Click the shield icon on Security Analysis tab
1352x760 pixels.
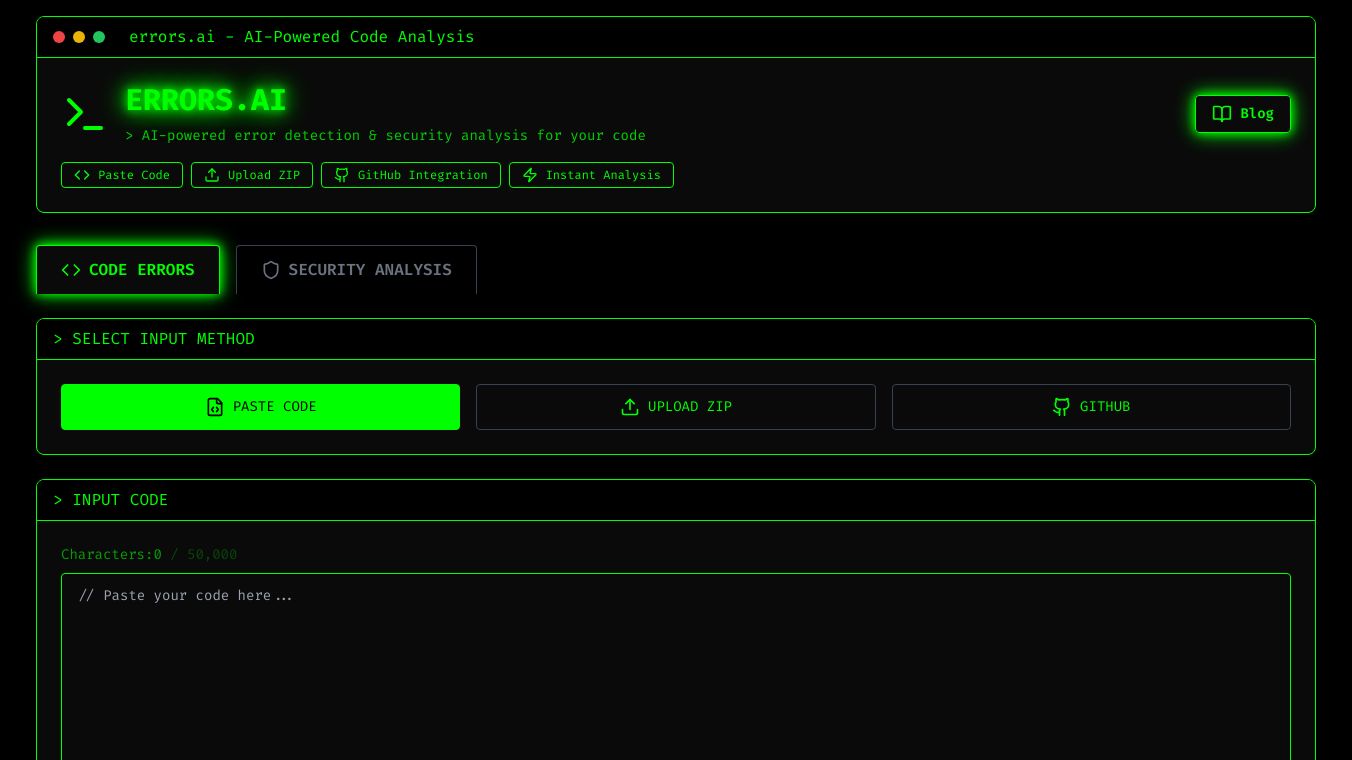click(x=271, y=270)
